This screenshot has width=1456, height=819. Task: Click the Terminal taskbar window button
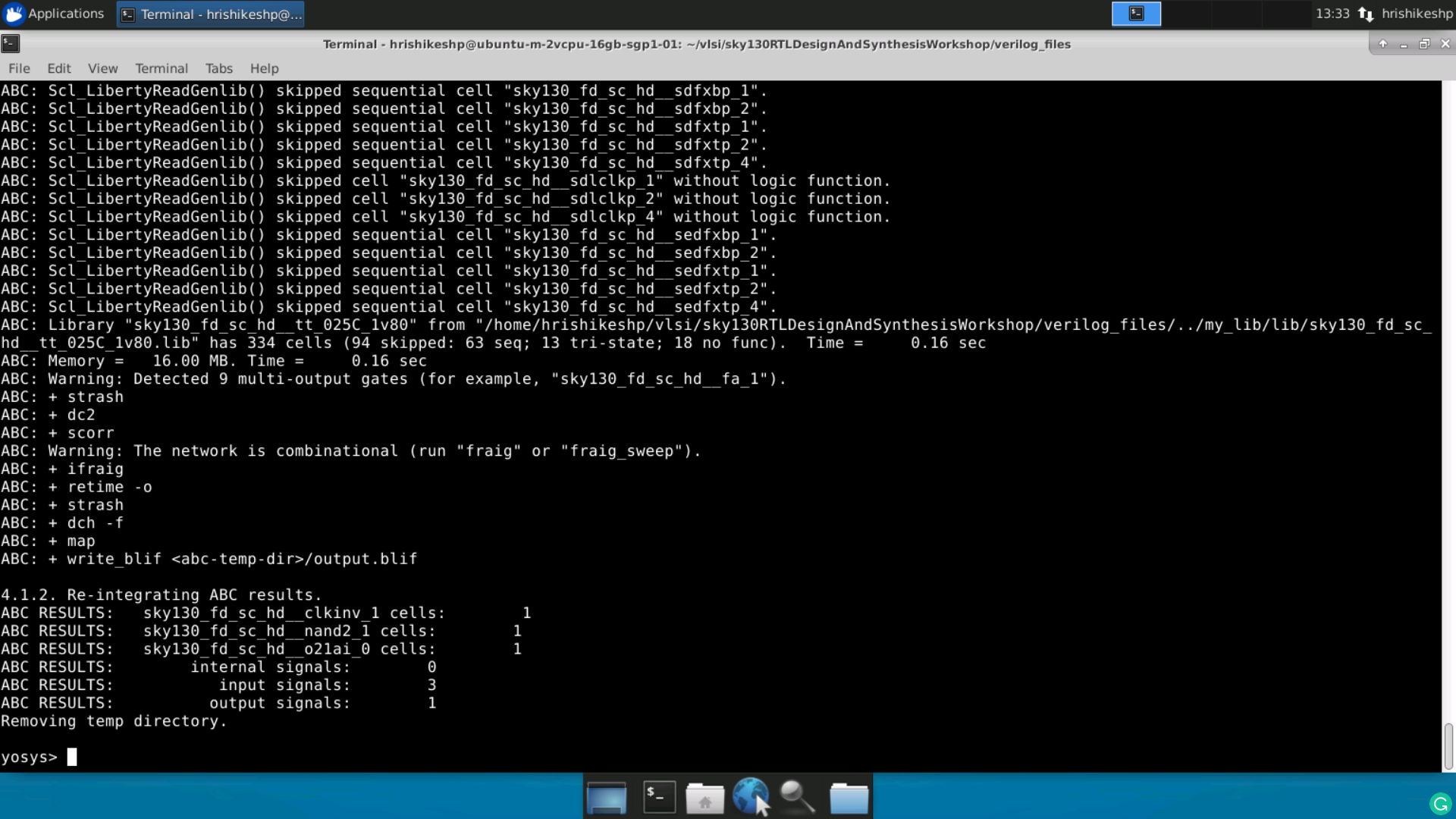(x=211, y=14)
